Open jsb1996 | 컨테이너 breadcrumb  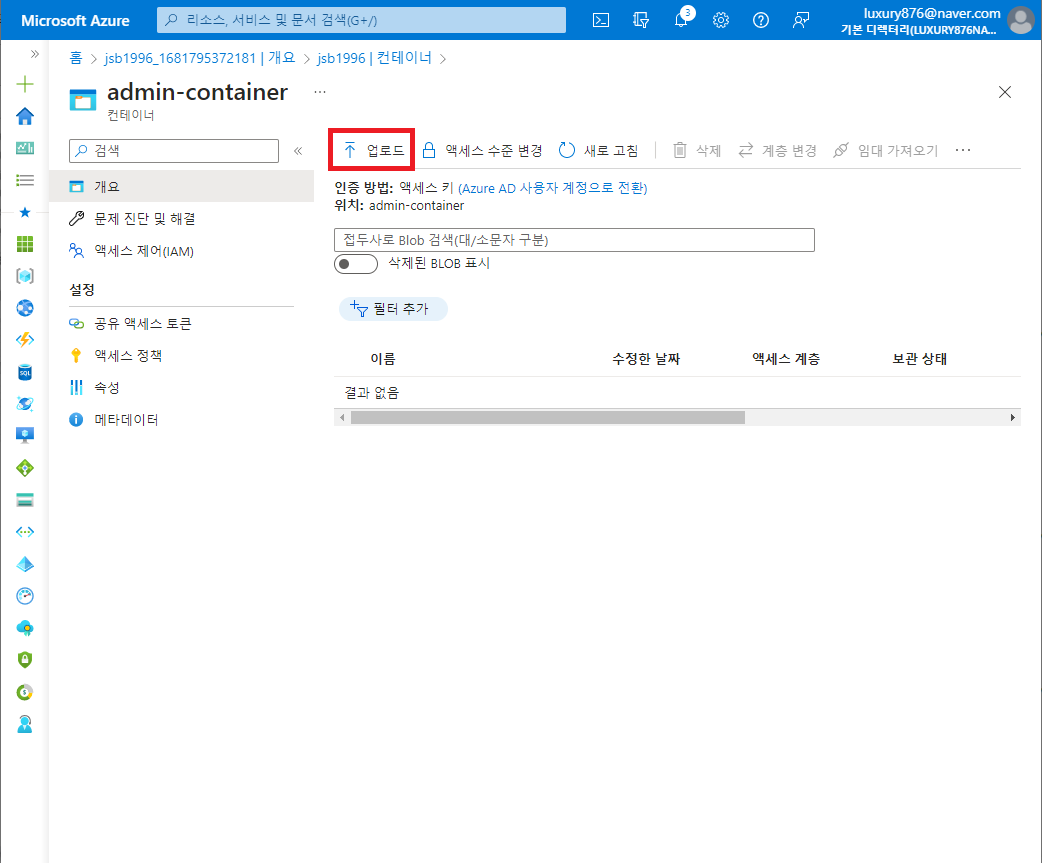(374, 58)
